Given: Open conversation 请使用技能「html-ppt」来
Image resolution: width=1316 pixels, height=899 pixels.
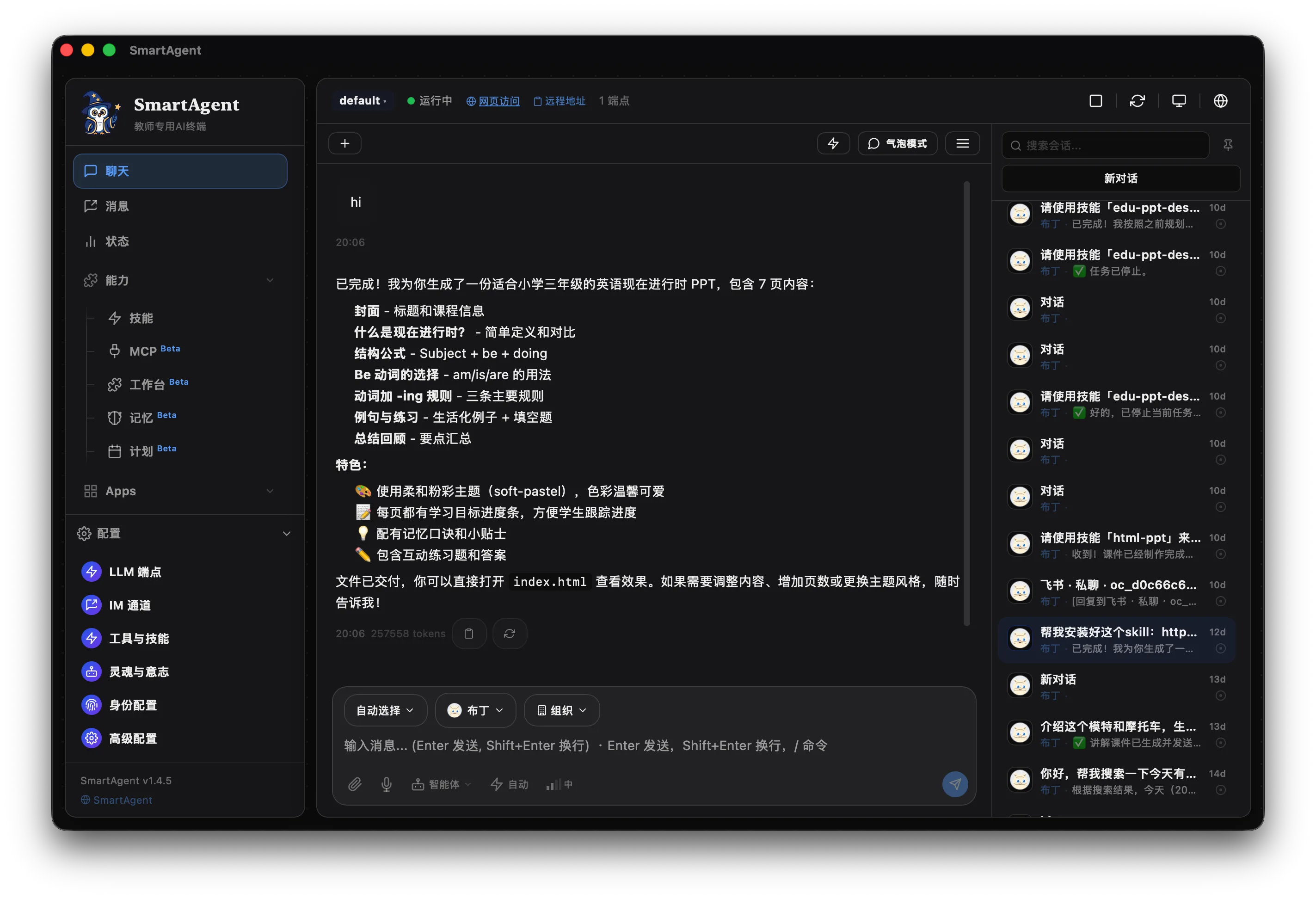Looking at the screenshot, I should [x=1116, y=546].
